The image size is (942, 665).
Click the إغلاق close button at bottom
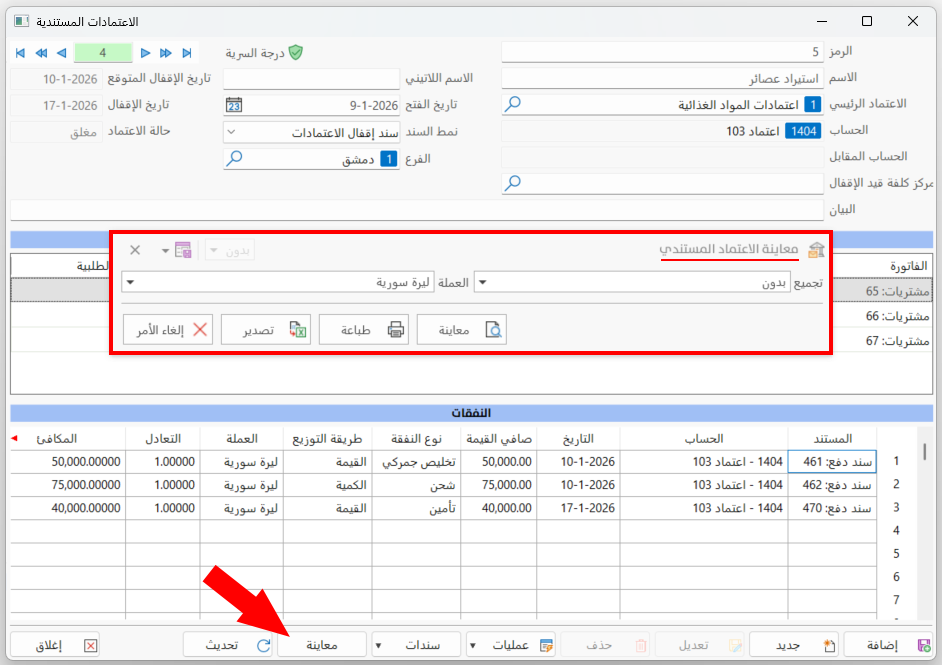pos(55,645)
